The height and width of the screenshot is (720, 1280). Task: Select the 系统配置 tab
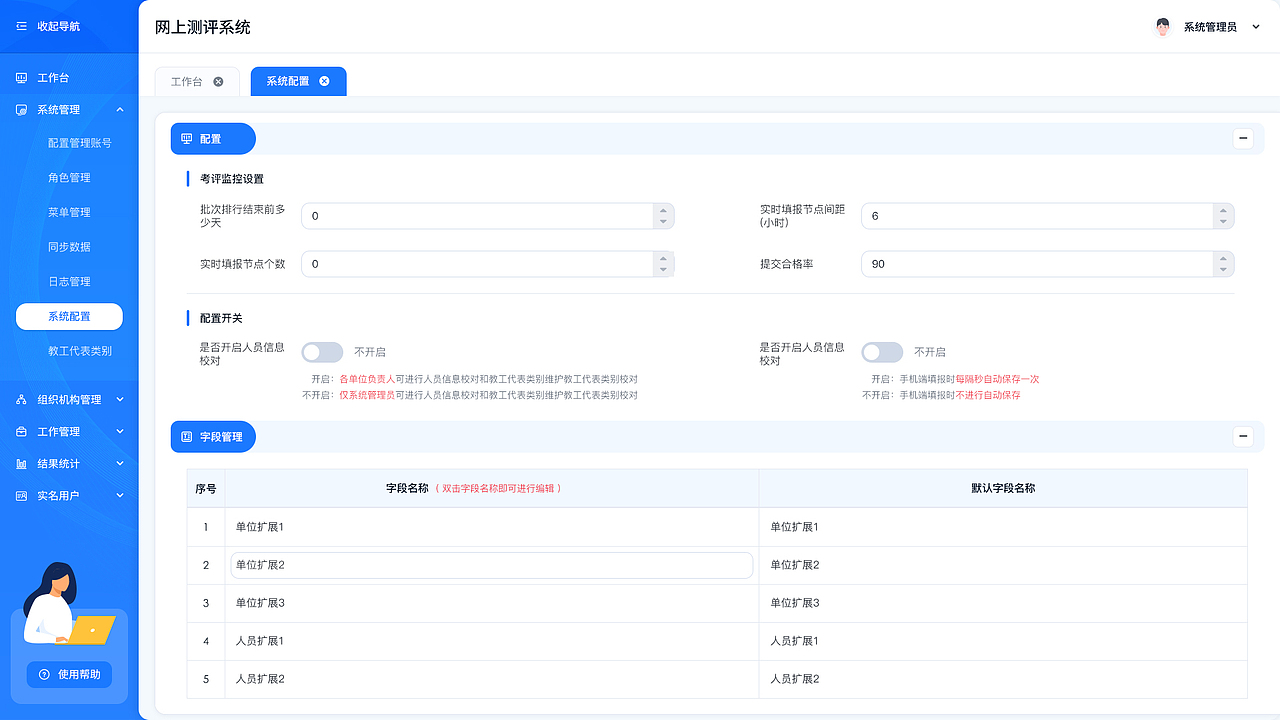[x=298, y=81]
